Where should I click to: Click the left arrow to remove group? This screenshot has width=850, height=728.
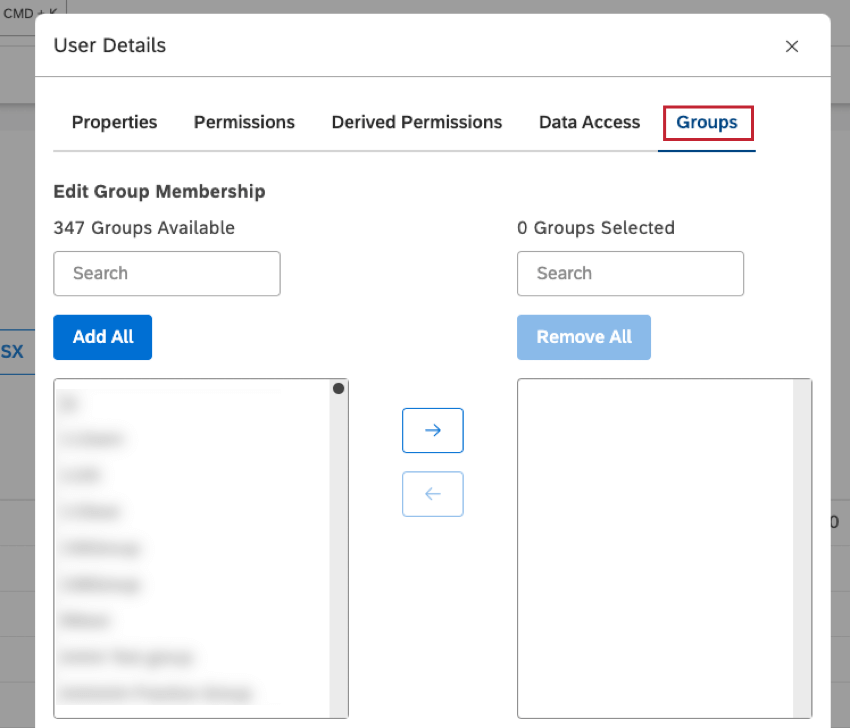[432, 494]
